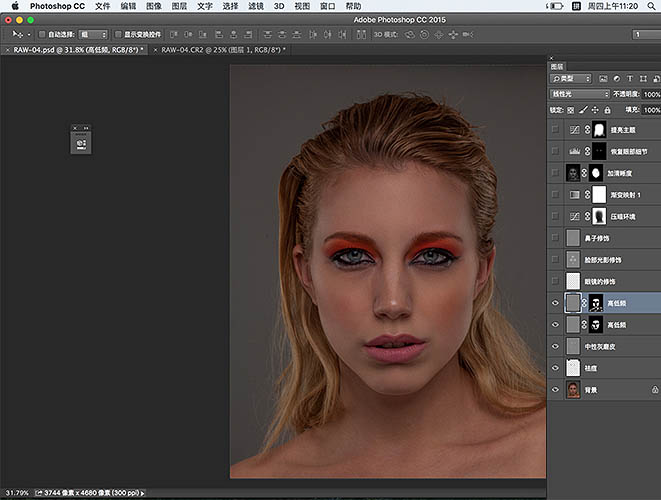Click the lock transparent pixels icon
661x500 pixels.
[570, 109]
